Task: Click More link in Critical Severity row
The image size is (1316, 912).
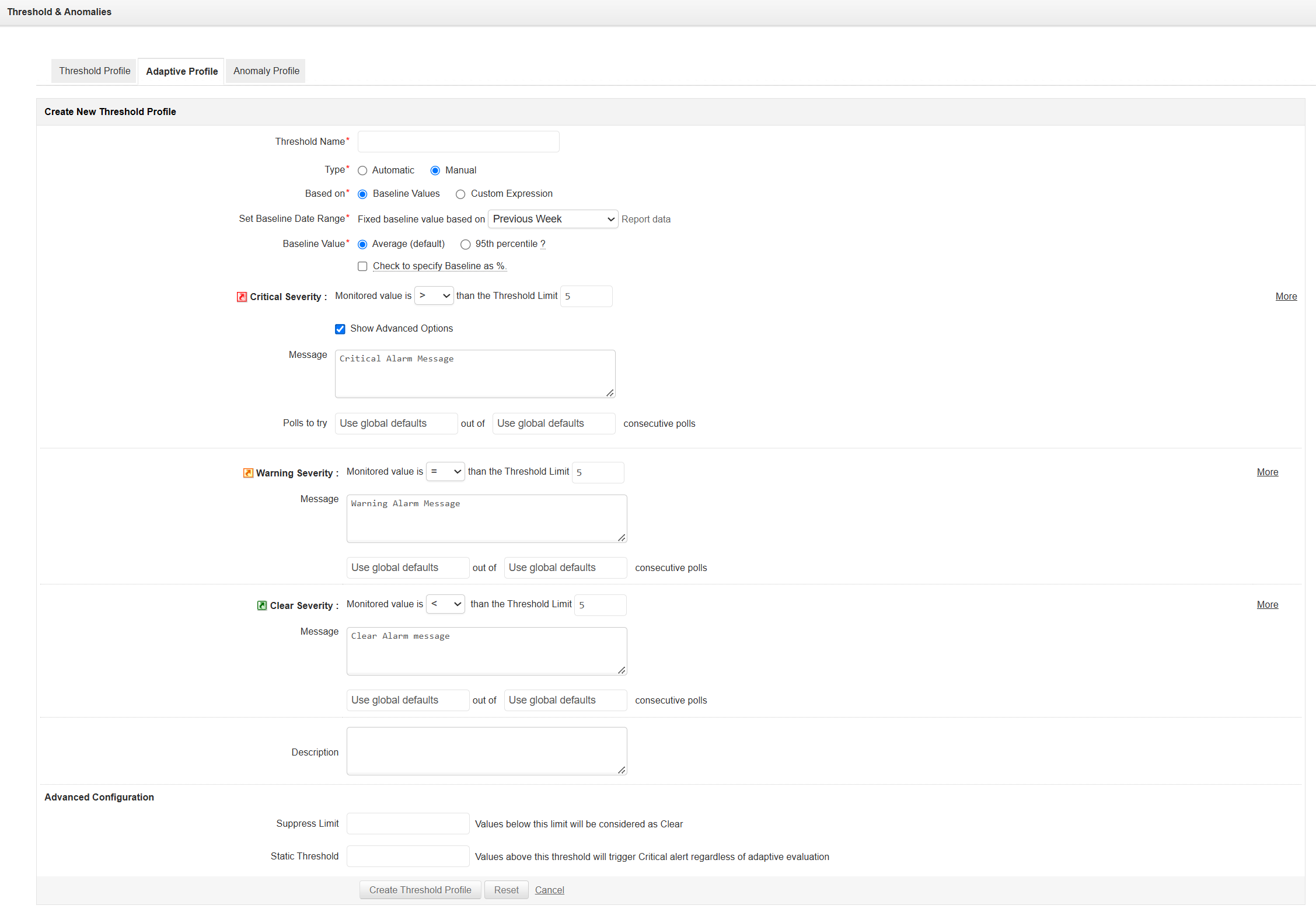Action: [1286, 296]
